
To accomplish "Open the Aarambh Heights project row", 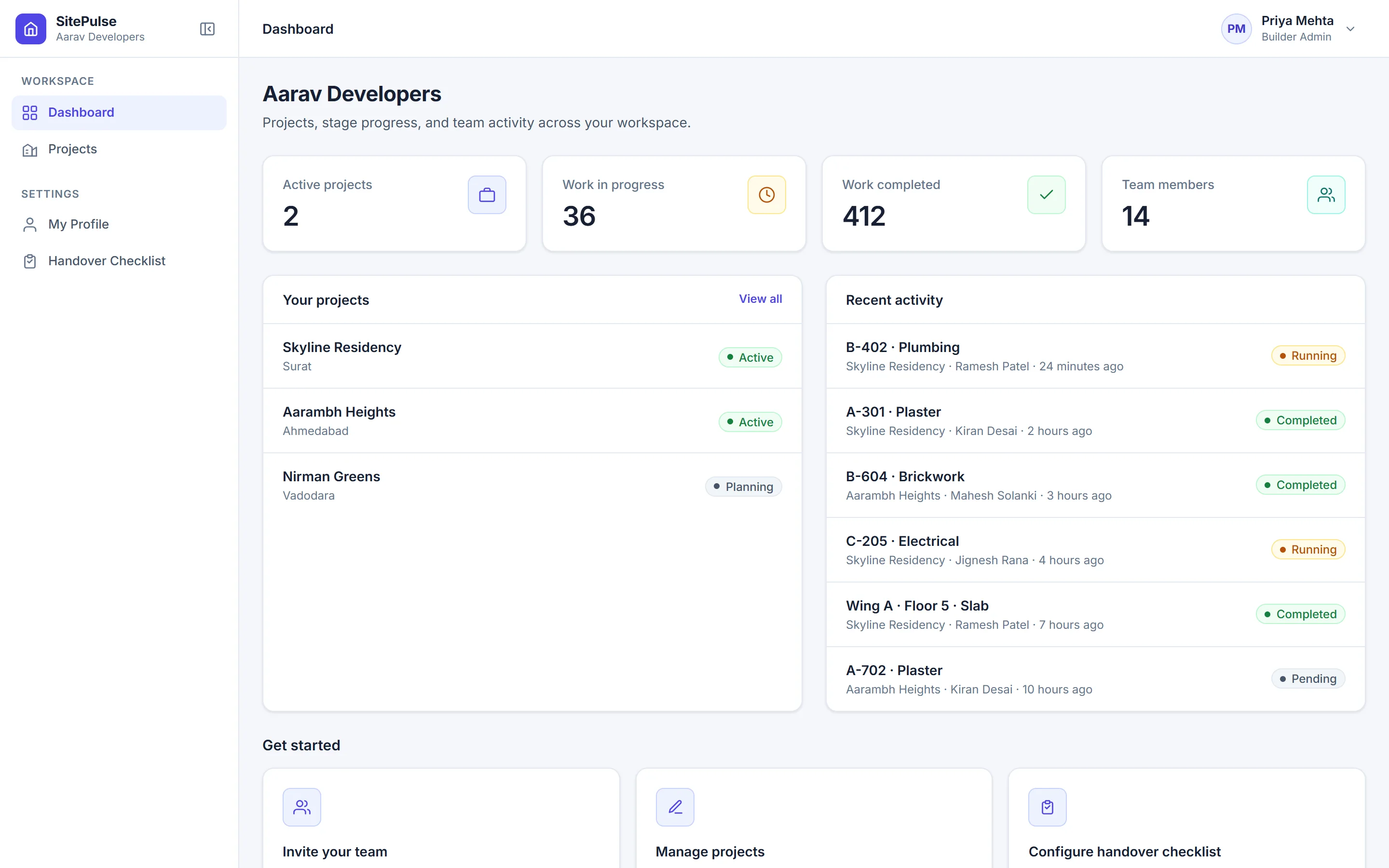I will (x=532, y=421).
